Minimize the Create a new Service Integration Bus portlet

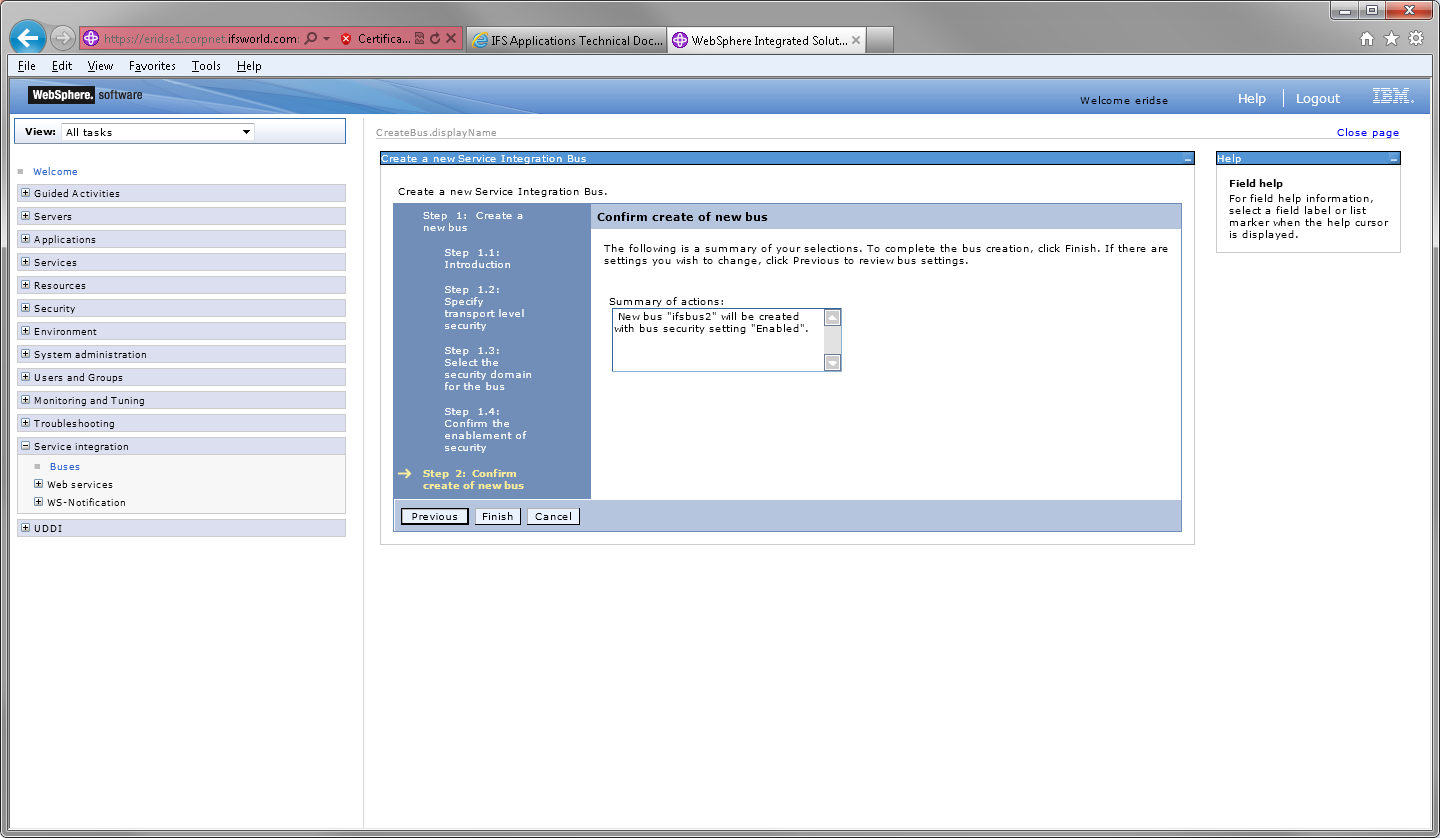pos(1187,159)
